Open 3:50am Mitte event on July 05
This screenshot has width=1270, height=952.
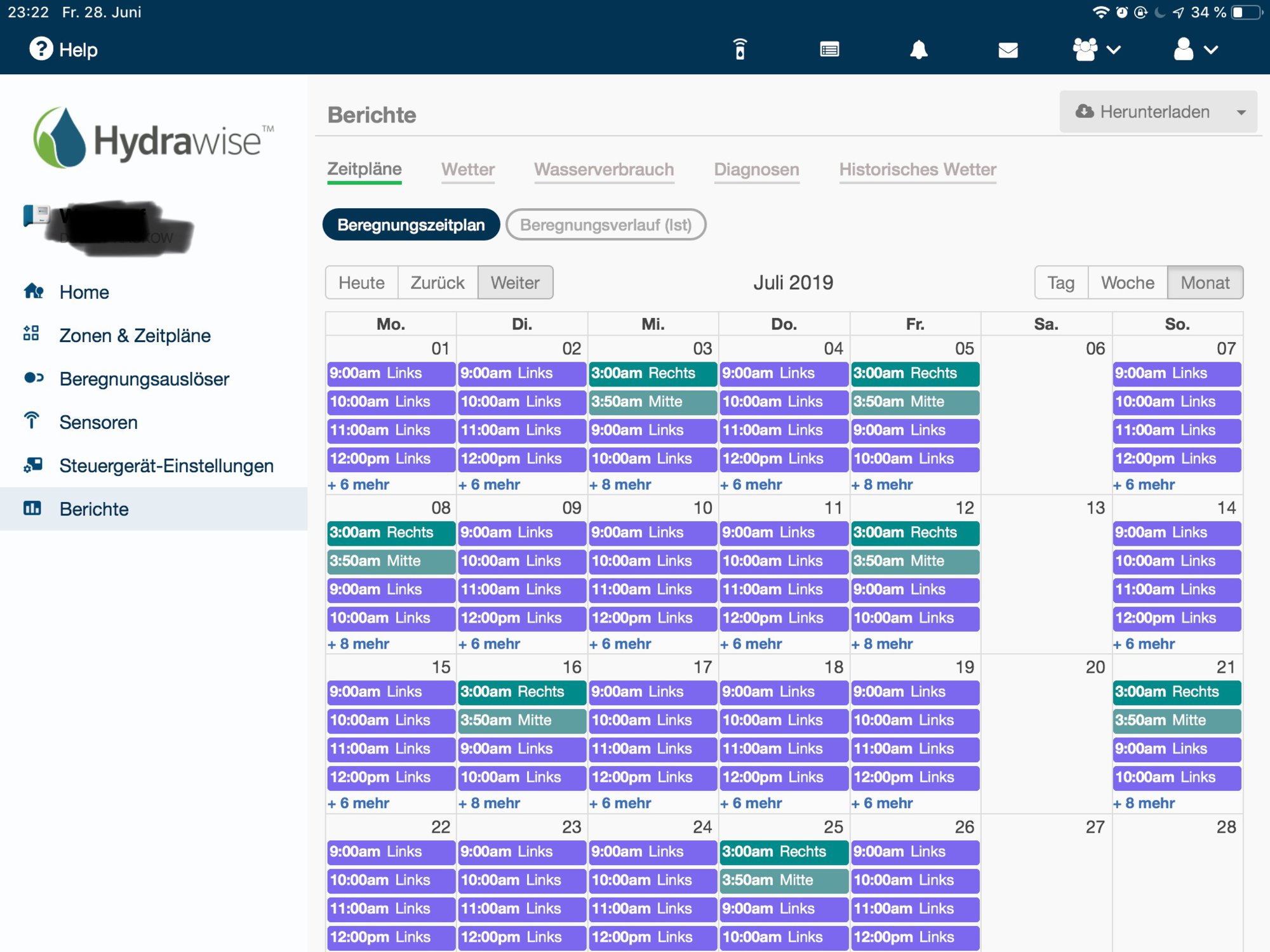tap(915, 402)
